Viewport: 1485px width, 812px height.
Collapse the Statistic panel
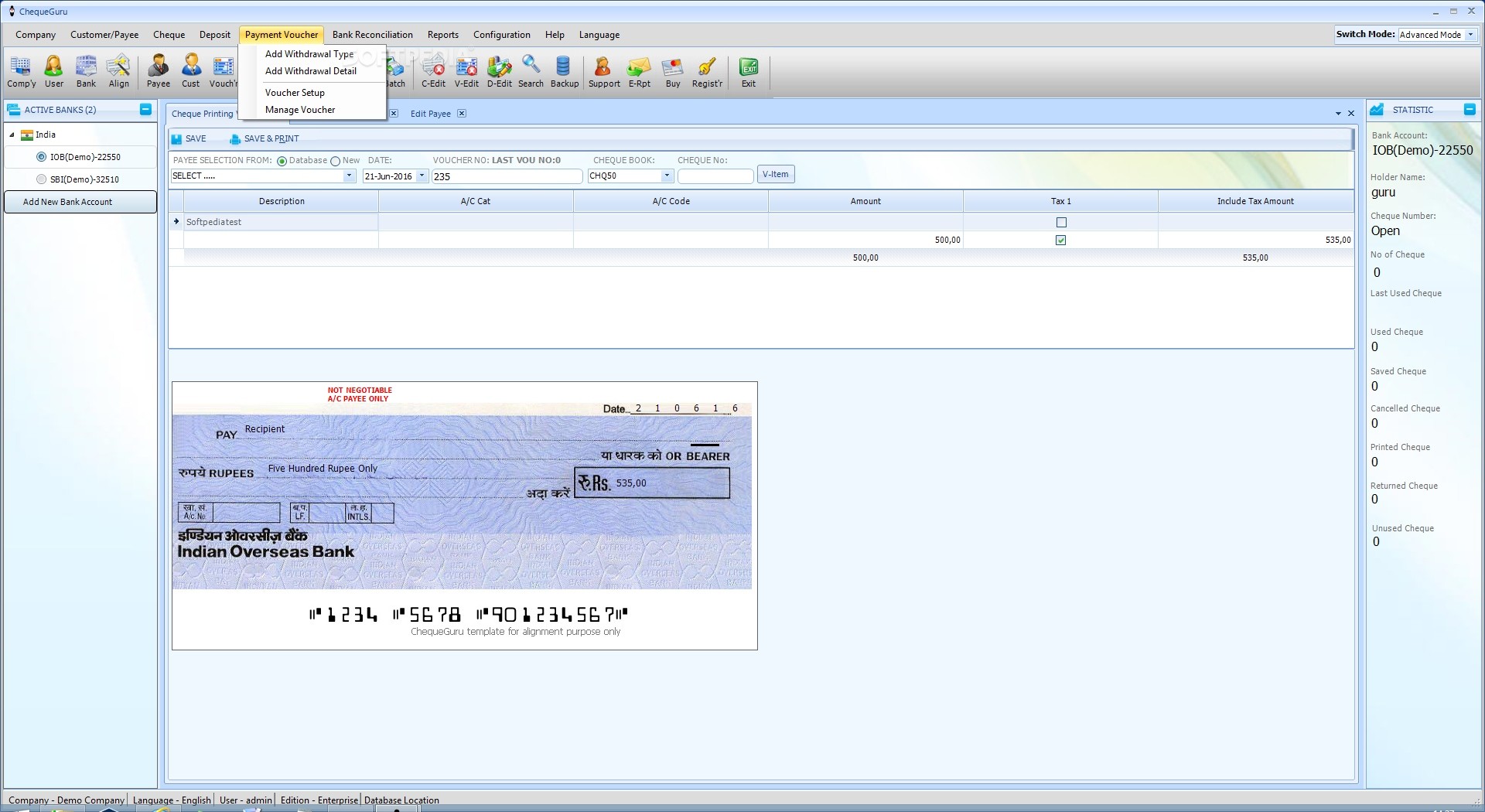click(x=1470, y=109)
